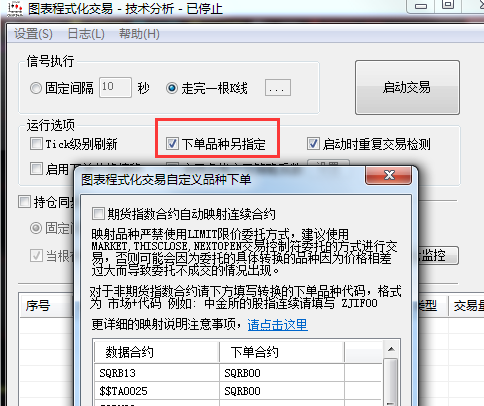484x406 pixels.
Task: Click the 下单合约 column header
Action: point(282,352)
